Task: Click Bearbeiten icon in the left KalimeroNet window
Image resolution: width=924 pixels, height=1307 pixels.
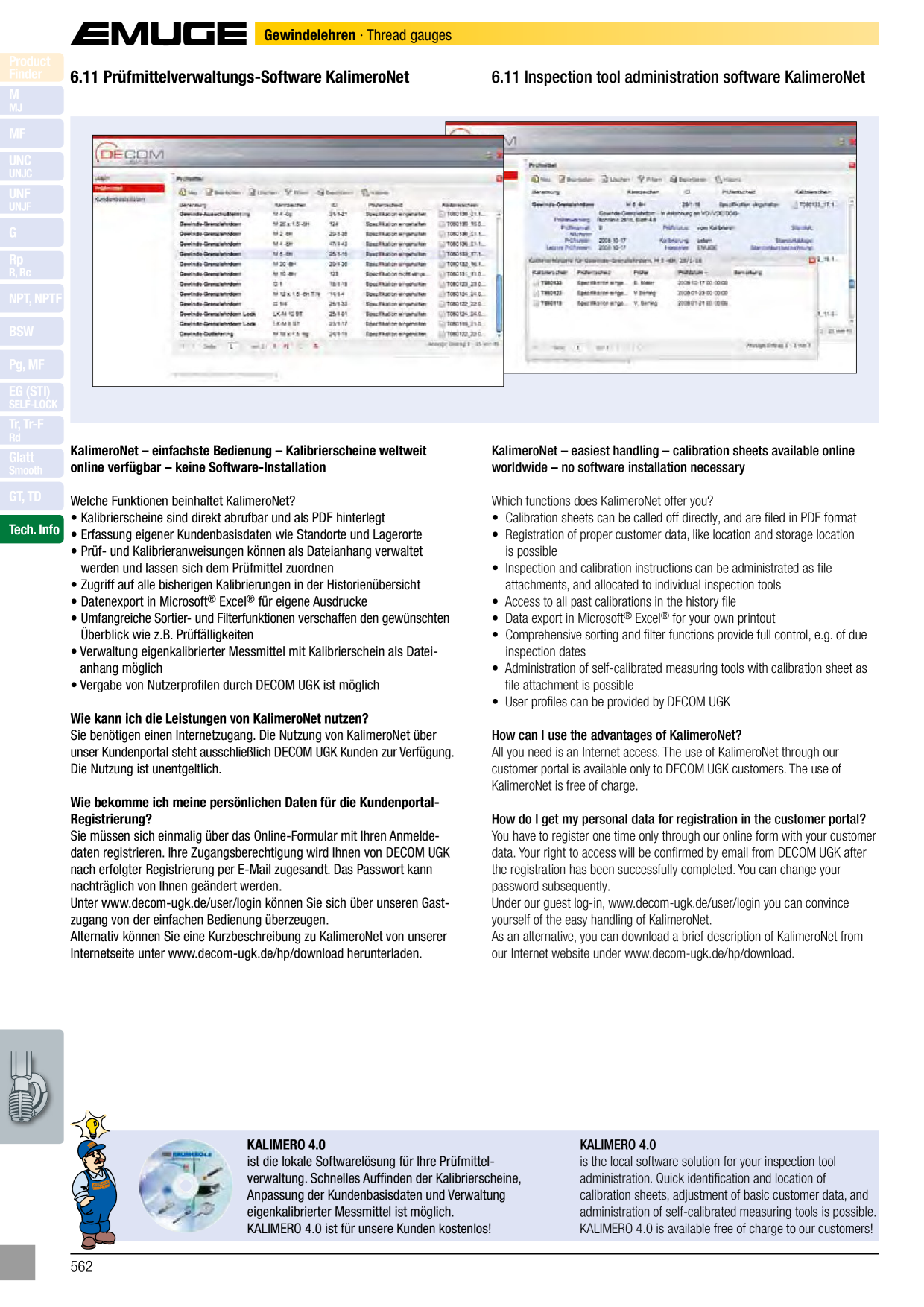Action: coord(210,193)
